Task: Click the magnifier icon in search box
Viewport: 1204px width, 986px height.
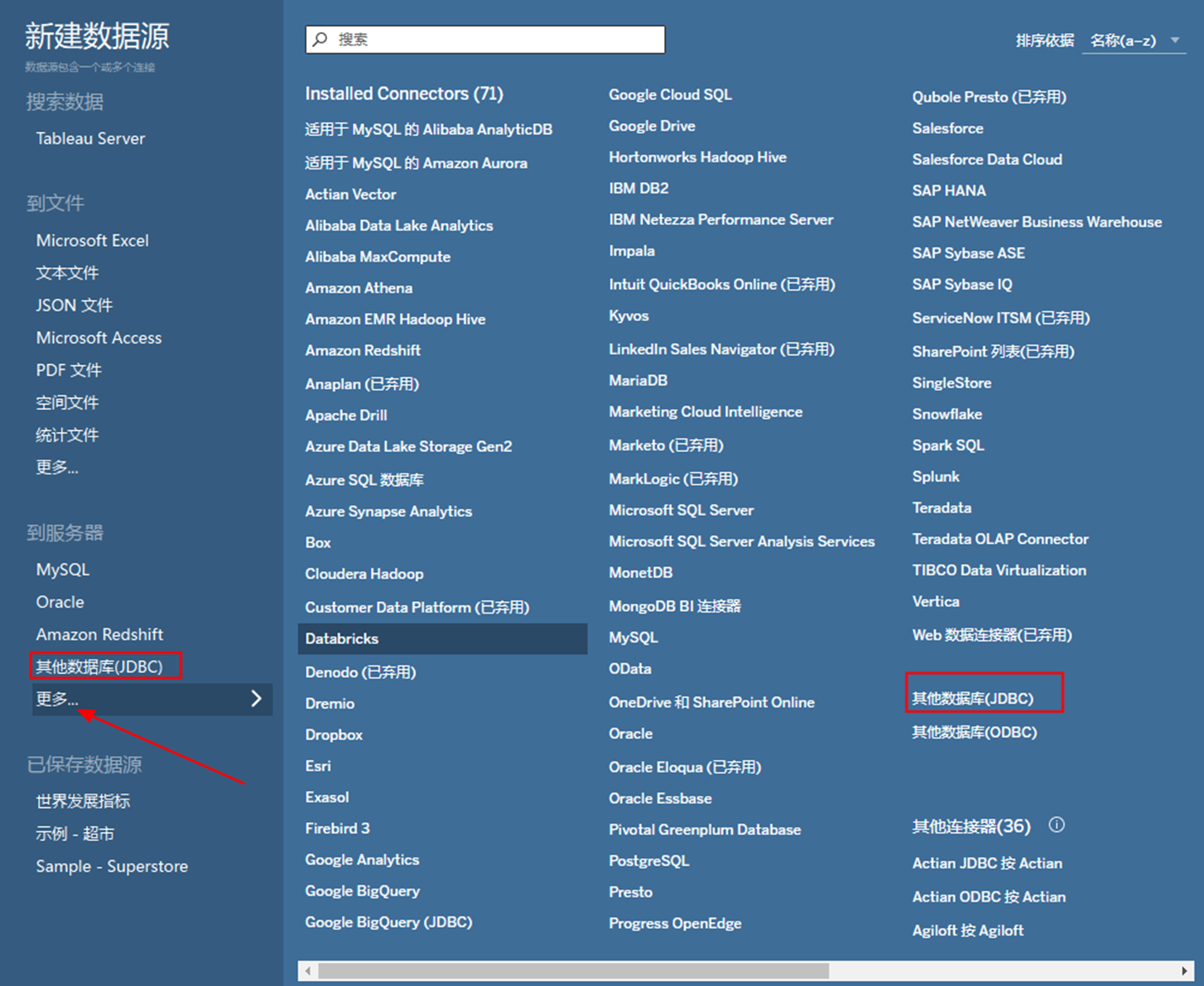Action: pyautogui.click(x=320, y=40)
